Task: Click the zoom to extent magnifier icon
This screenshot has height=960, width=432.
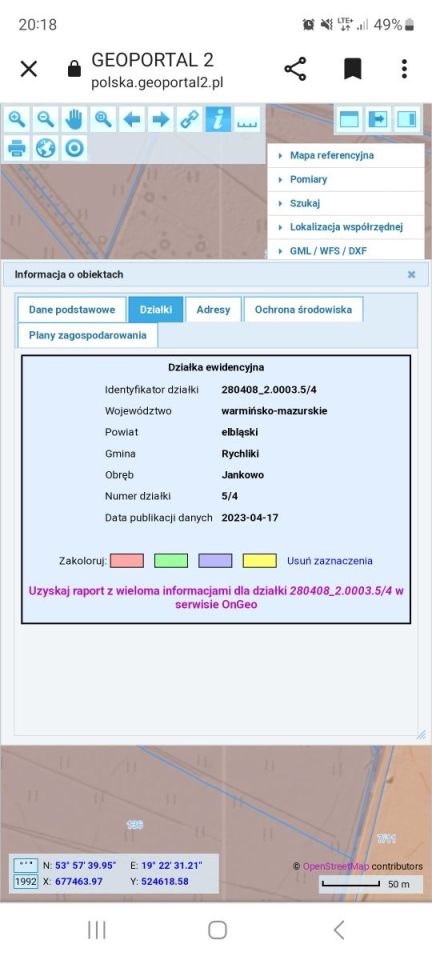Action: point(103,119)
